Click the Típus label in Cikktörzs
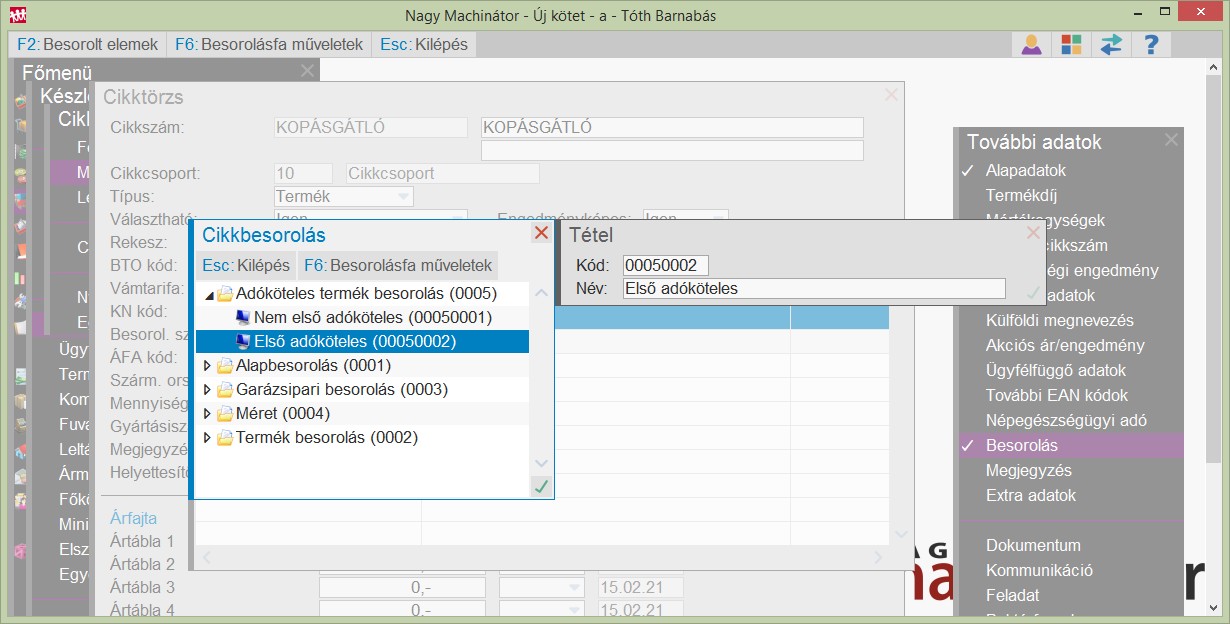Viewport: 1230px width, 624px height. click(x=133, y=197)
